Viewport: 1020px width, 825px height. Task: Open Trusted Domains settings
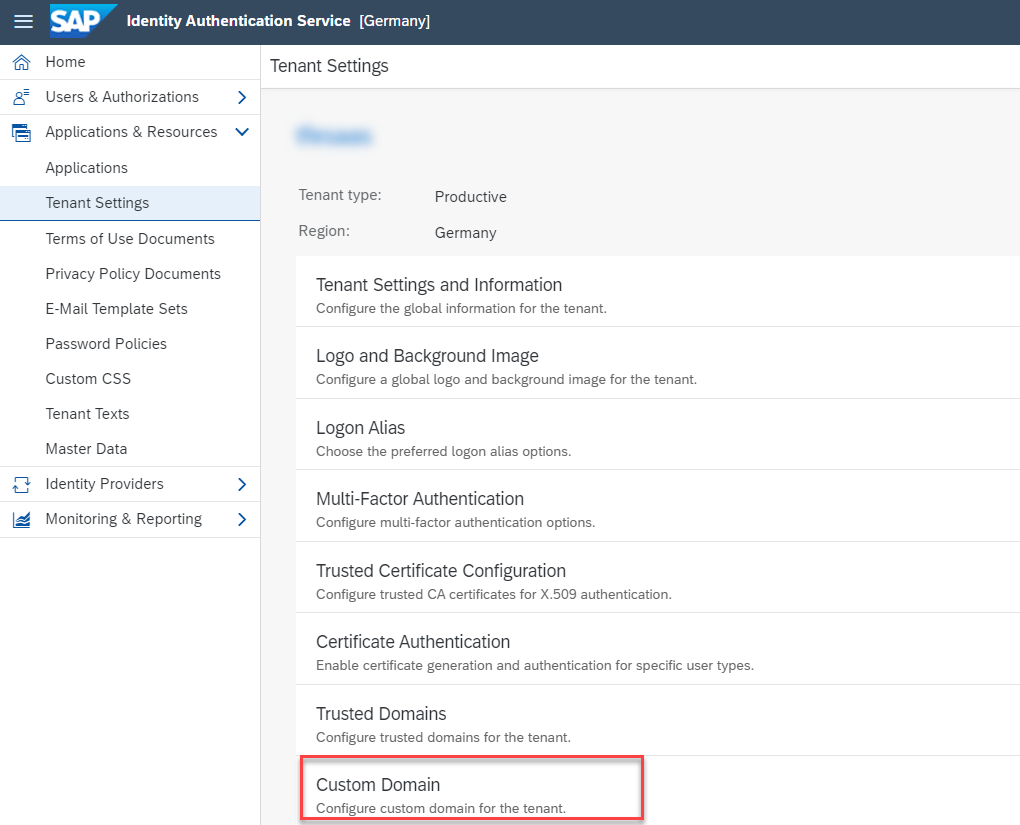click(658, 721)
